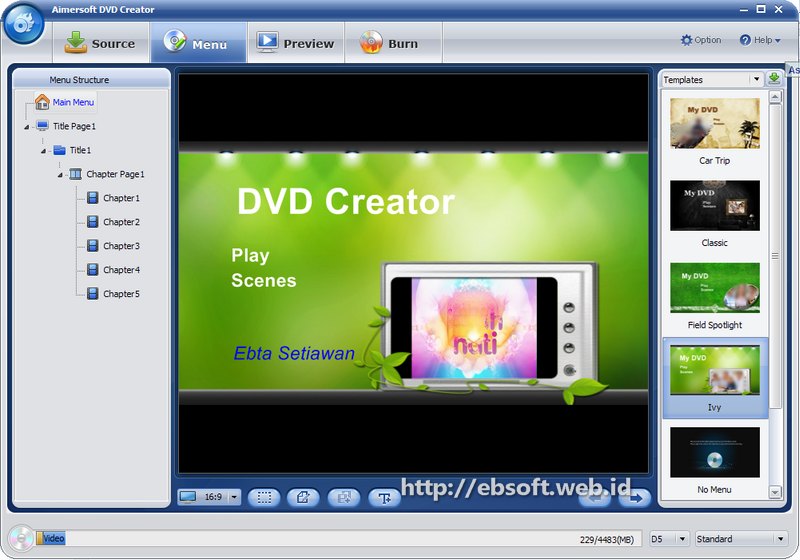
Task: Click the Chapter5 film icon
Action: (x=92, y=294)
